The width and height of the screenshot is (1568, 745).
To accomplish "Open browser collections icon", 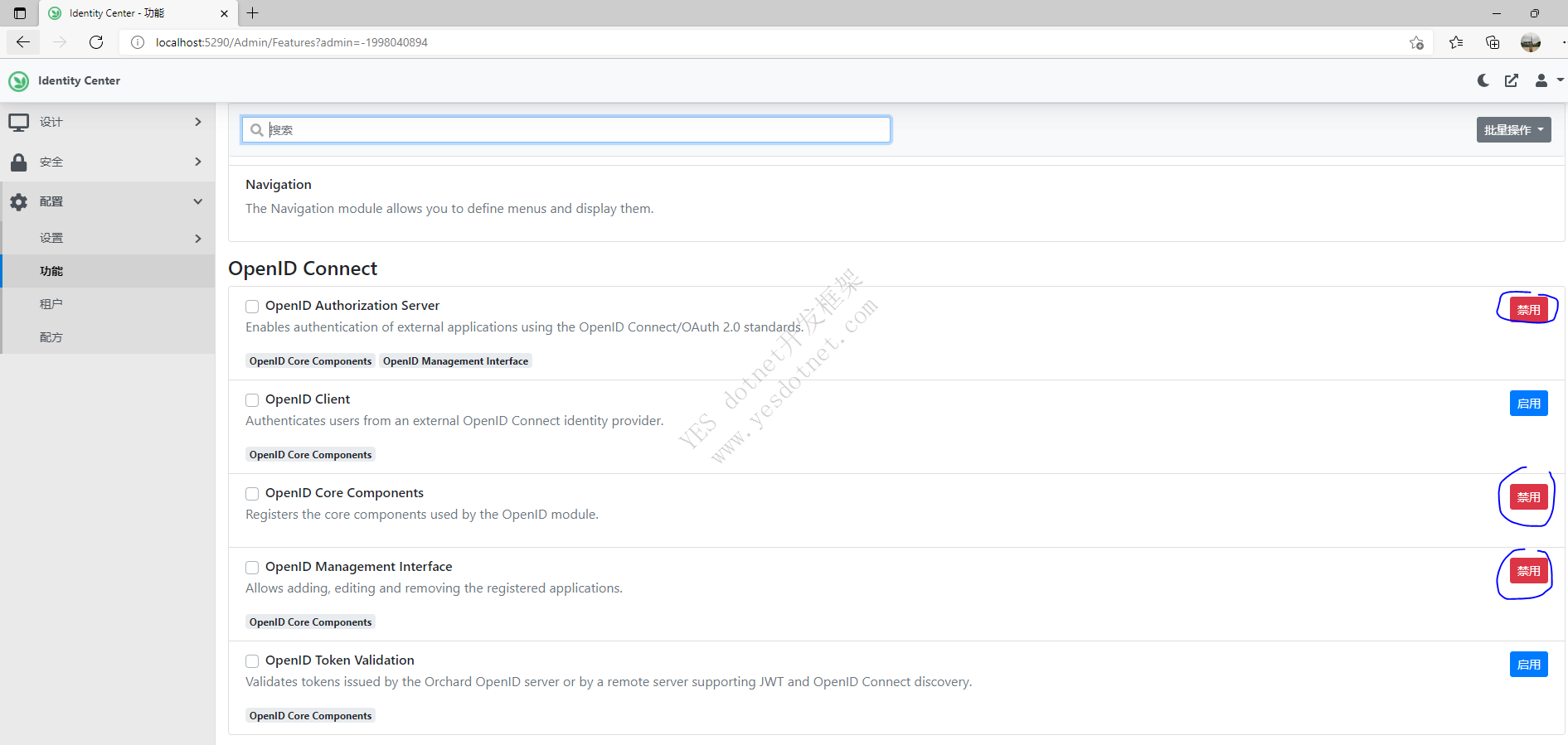I will click(x=1493, y=42).
